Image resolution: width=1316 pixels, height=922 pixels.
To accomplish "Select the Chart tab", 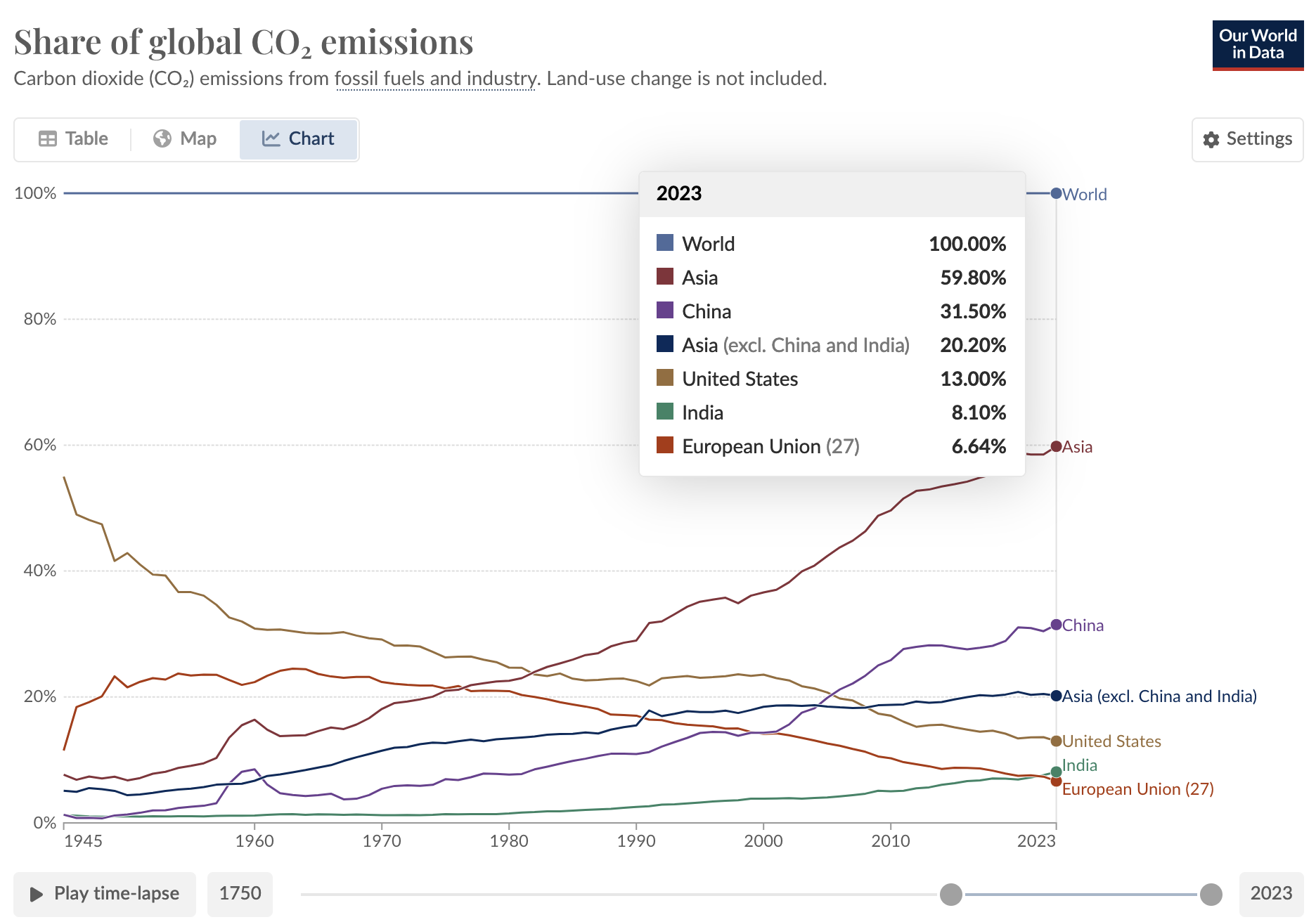I will 298,138.
